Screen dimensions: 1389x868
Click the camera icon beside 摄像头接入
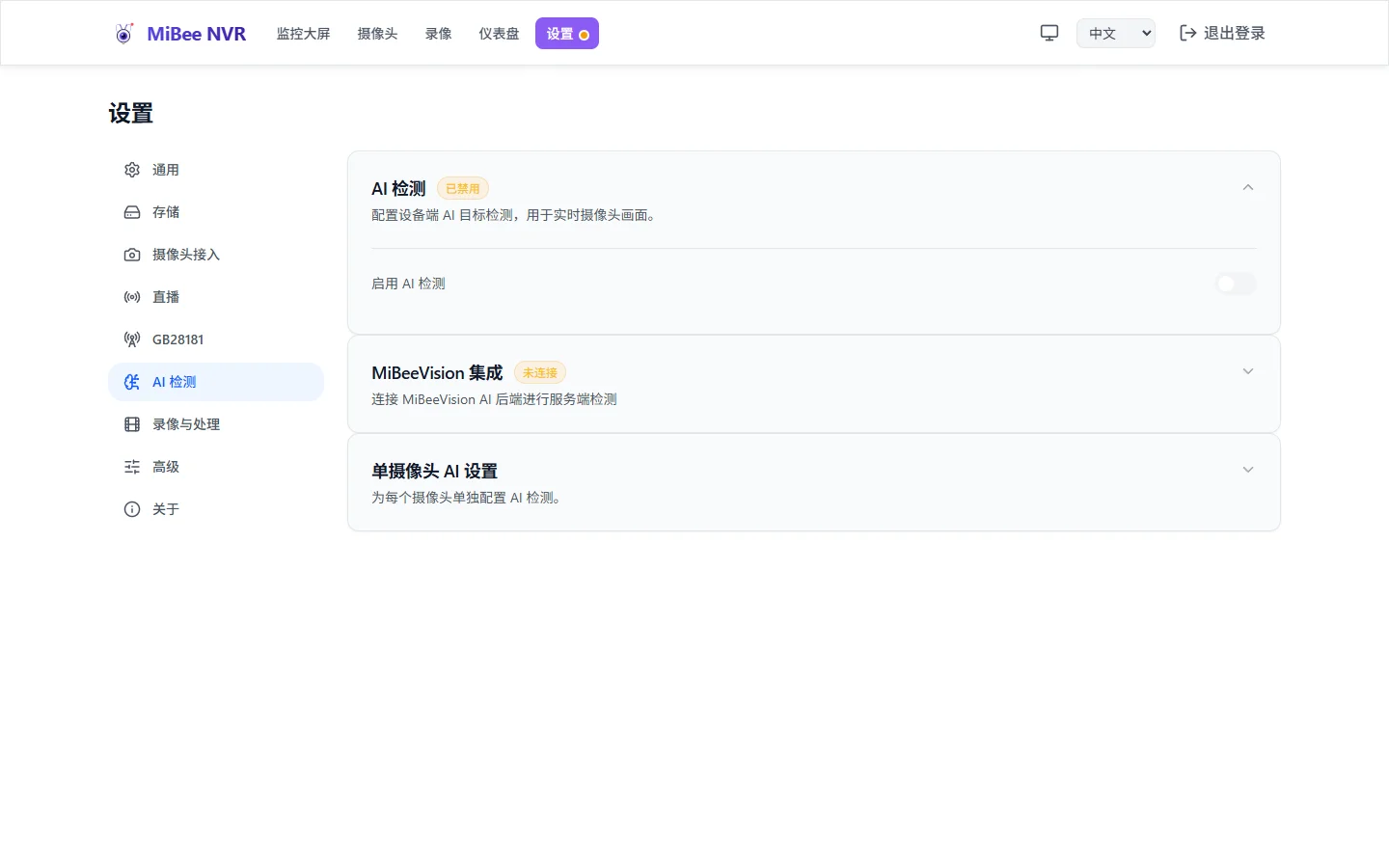coord(132,255)
